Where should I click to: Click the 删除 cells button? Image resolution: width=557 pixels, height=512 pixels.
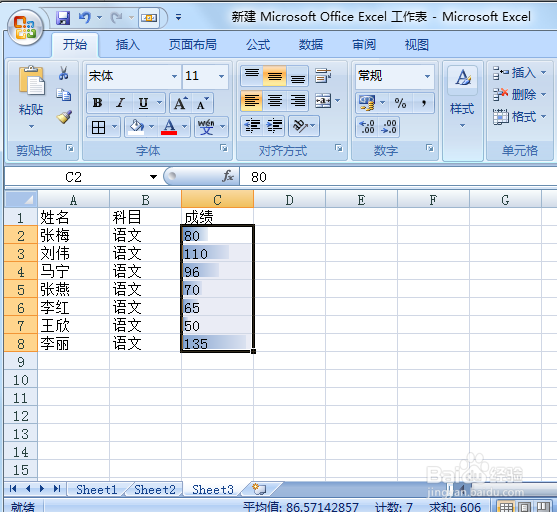520,95
